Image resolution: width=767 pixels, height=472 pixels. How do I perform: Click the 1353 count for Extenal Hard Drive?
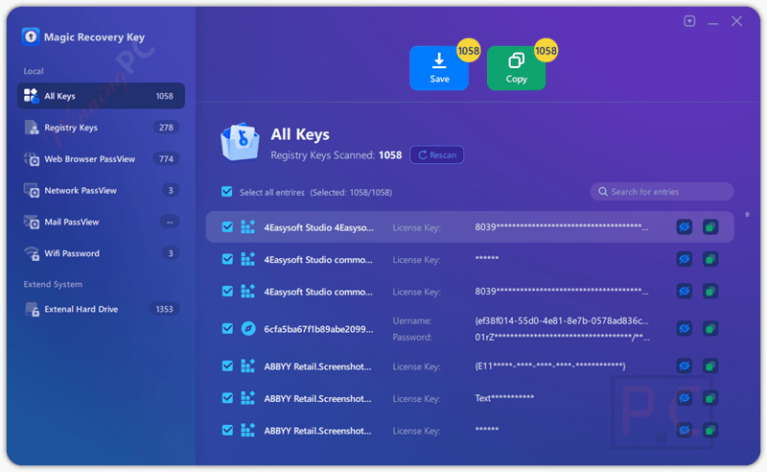click(x=164, y=309)
